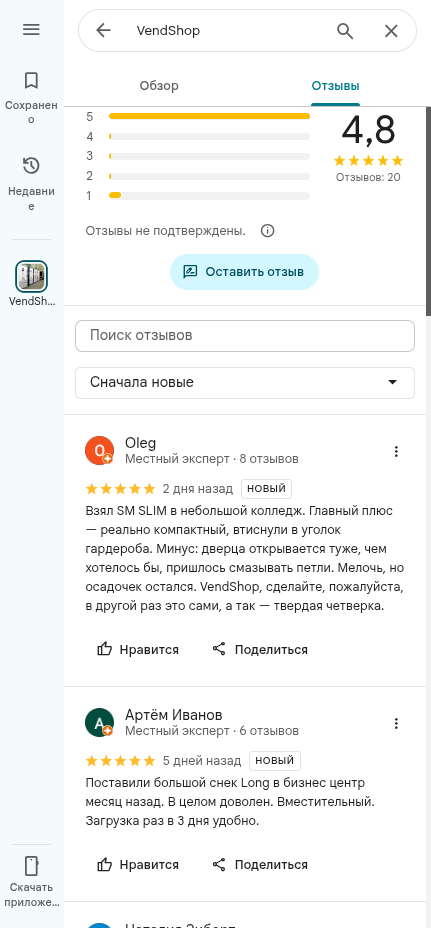Filter reviews by 3-star rating bar
Screen dimensions: 431x928
(198, 156)
